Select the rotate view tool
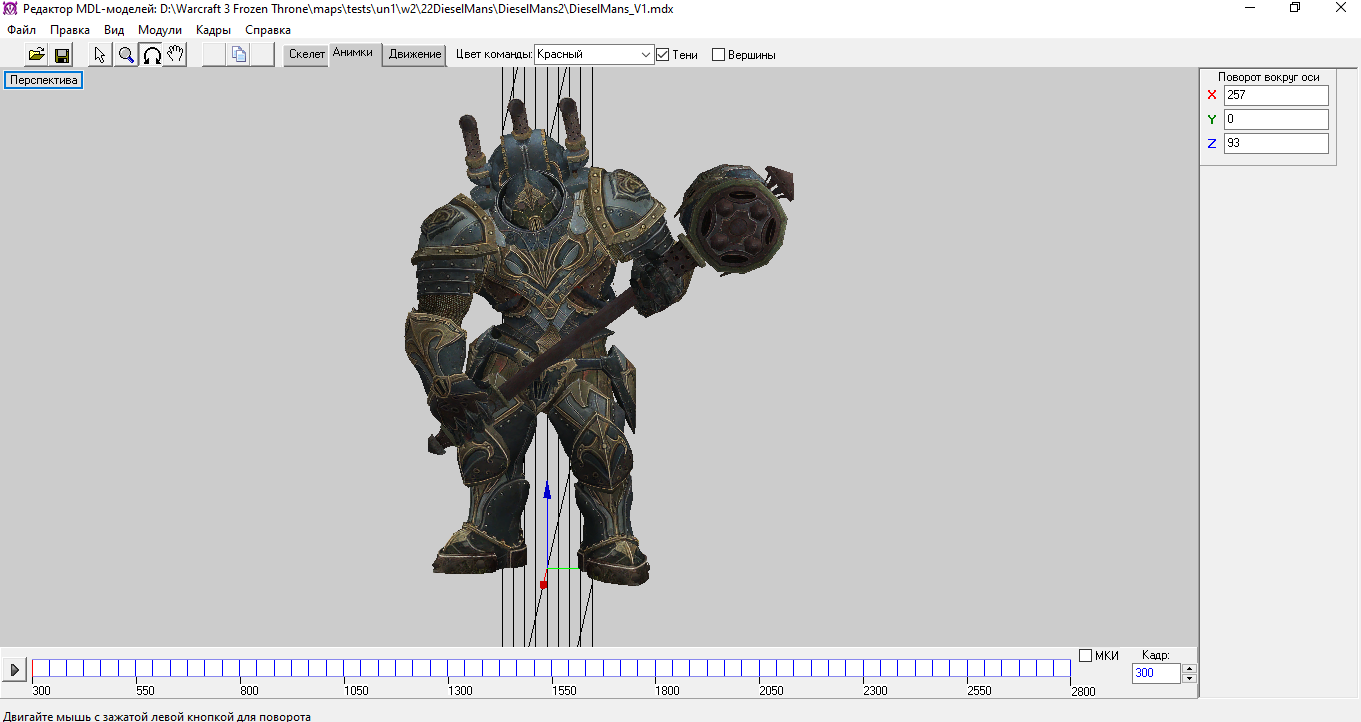 (x=151, y=55)
